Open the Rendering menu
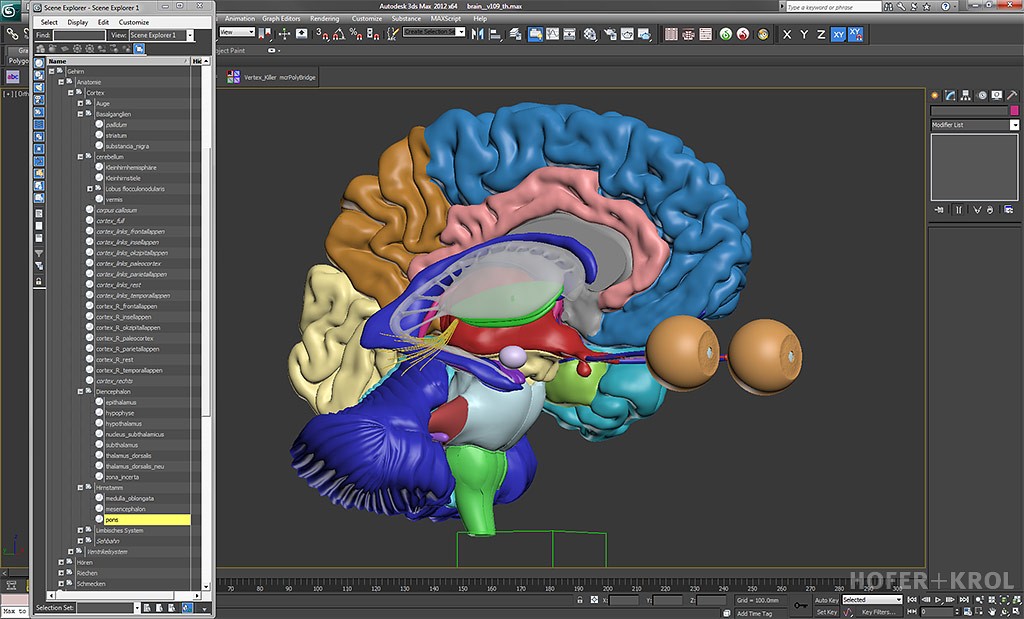This screenshot has height=619, width=1024. coord(325,18)
